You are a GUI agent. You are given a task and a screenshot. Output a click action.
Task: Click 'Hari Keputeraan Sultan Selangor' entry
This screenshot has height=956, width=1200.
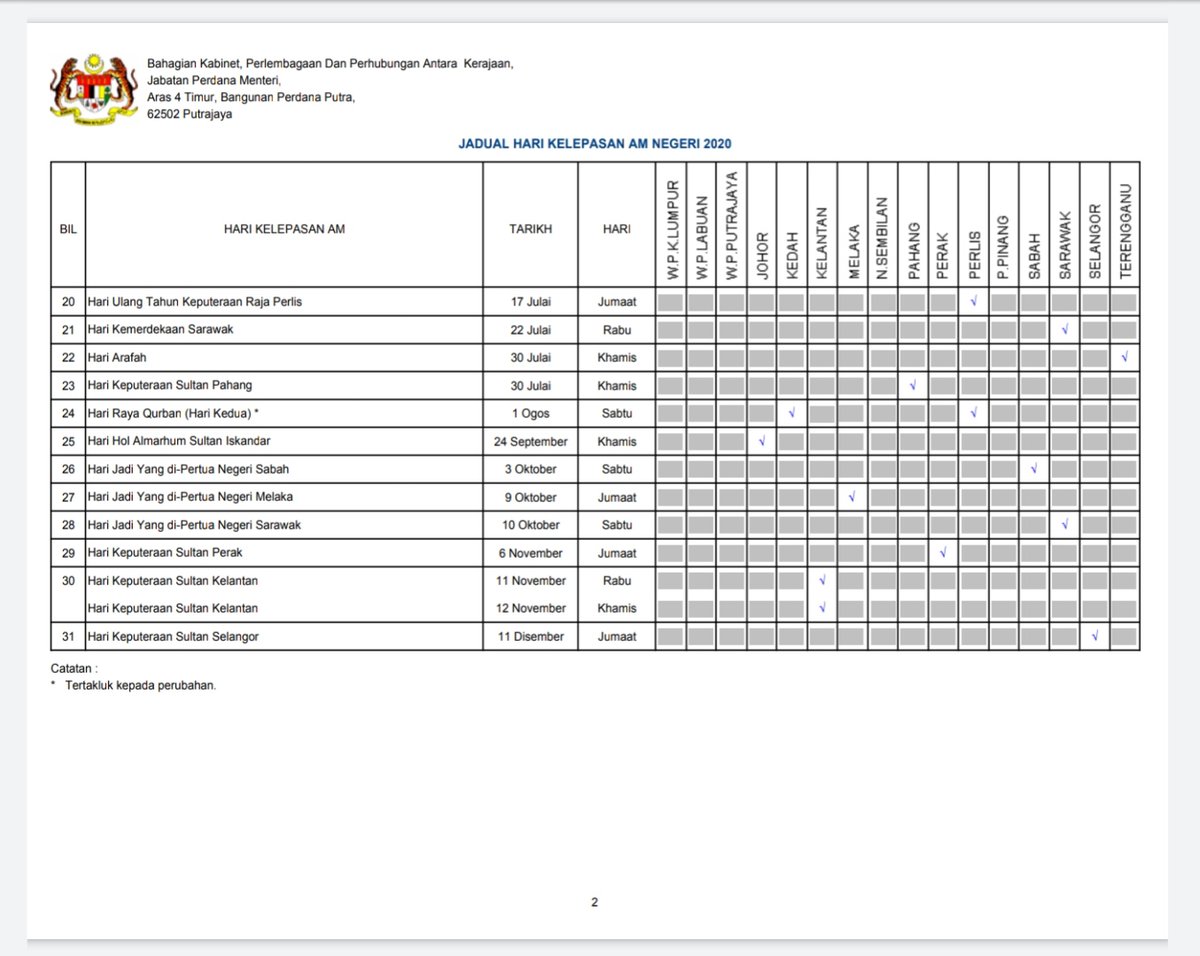[174, 637]
